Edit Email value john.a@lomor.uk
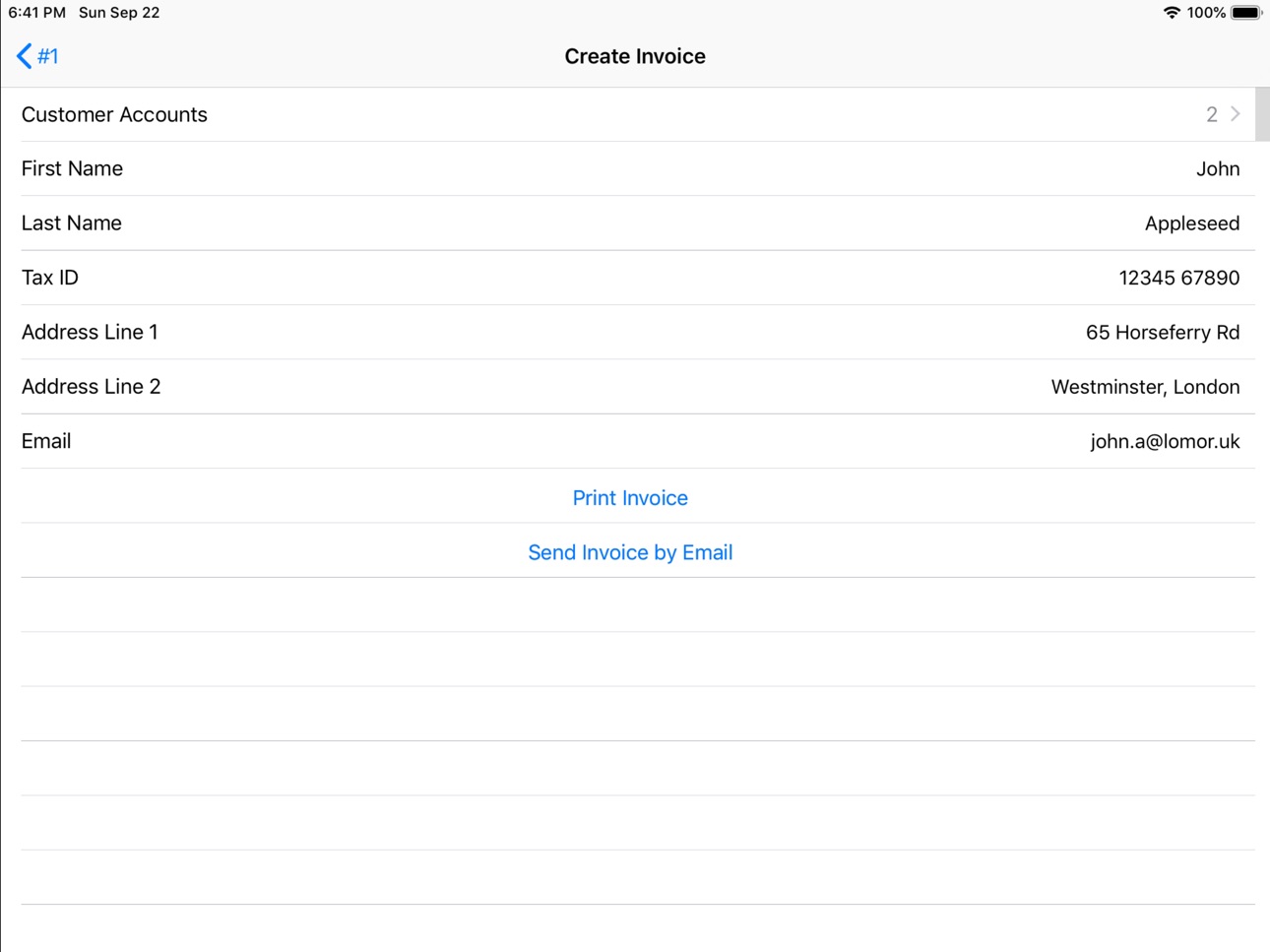The width and height of the screenshot is (1270, 952). (1165, 441)
